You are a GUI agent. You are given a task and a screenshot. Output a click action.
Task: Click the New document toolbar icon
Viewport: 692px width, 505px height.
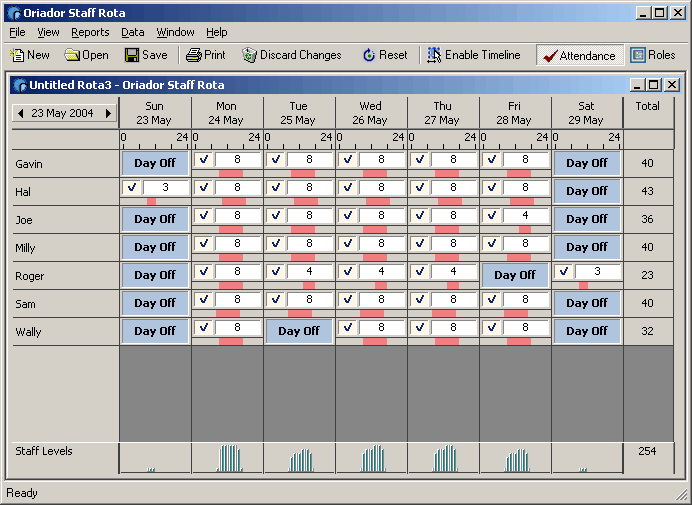(17, 55)
